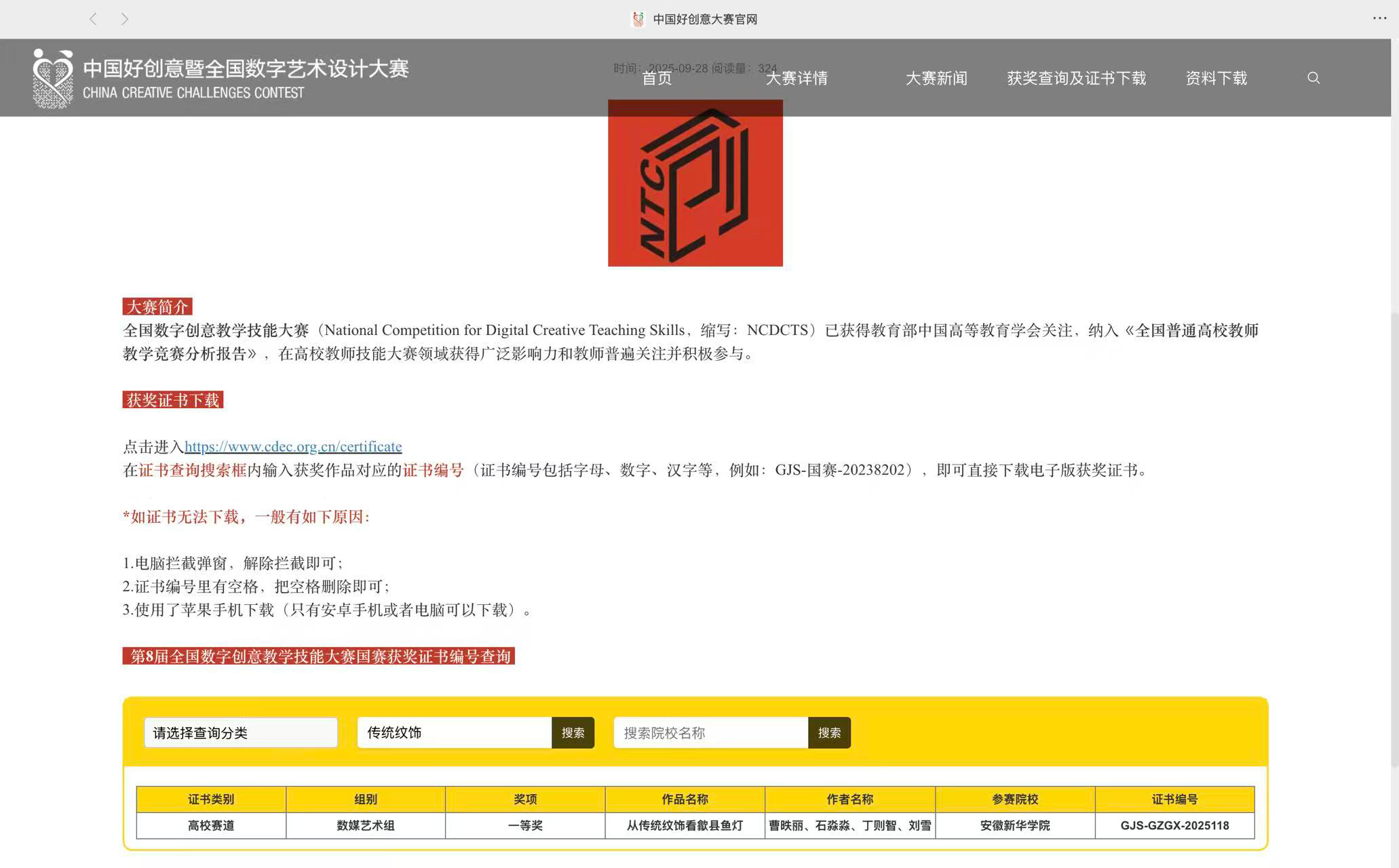Expand the 请选择查询分类 dropdown
This screenshot has height=868, width=1399.
[241, 733]
